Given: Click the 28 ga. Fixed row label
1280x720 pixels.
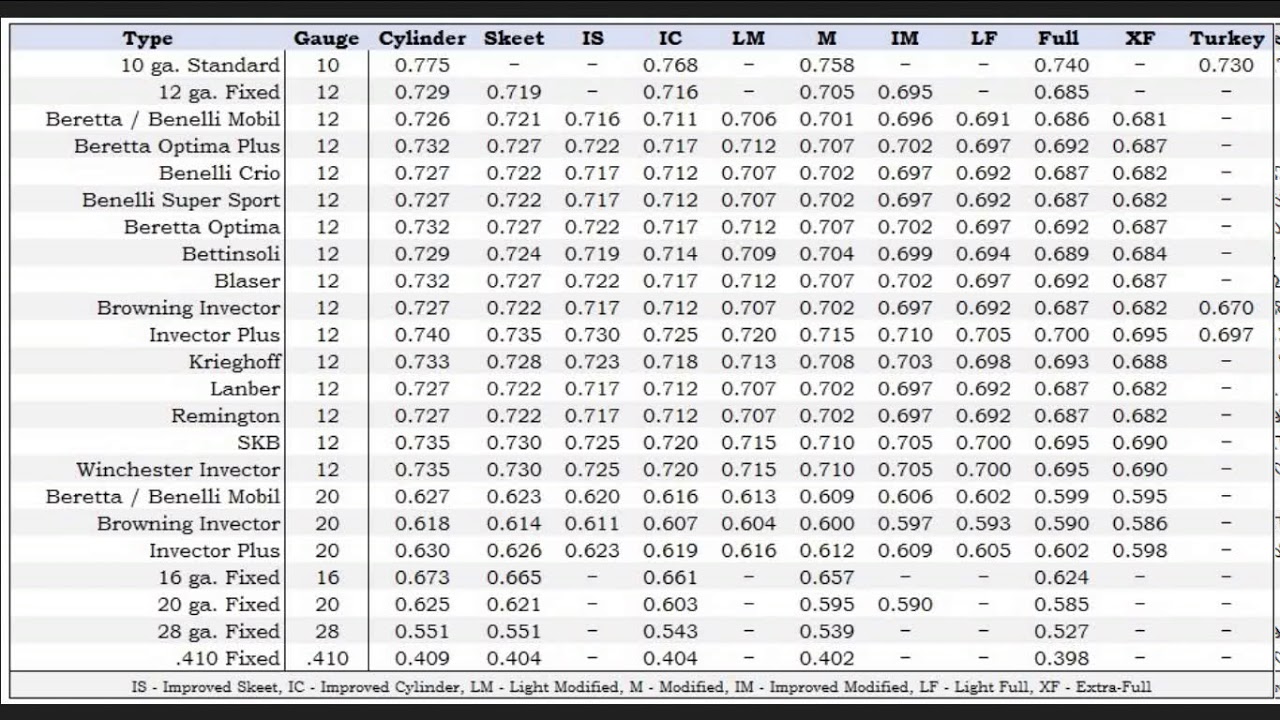Looking at the screenshot, I should point(219,632).
